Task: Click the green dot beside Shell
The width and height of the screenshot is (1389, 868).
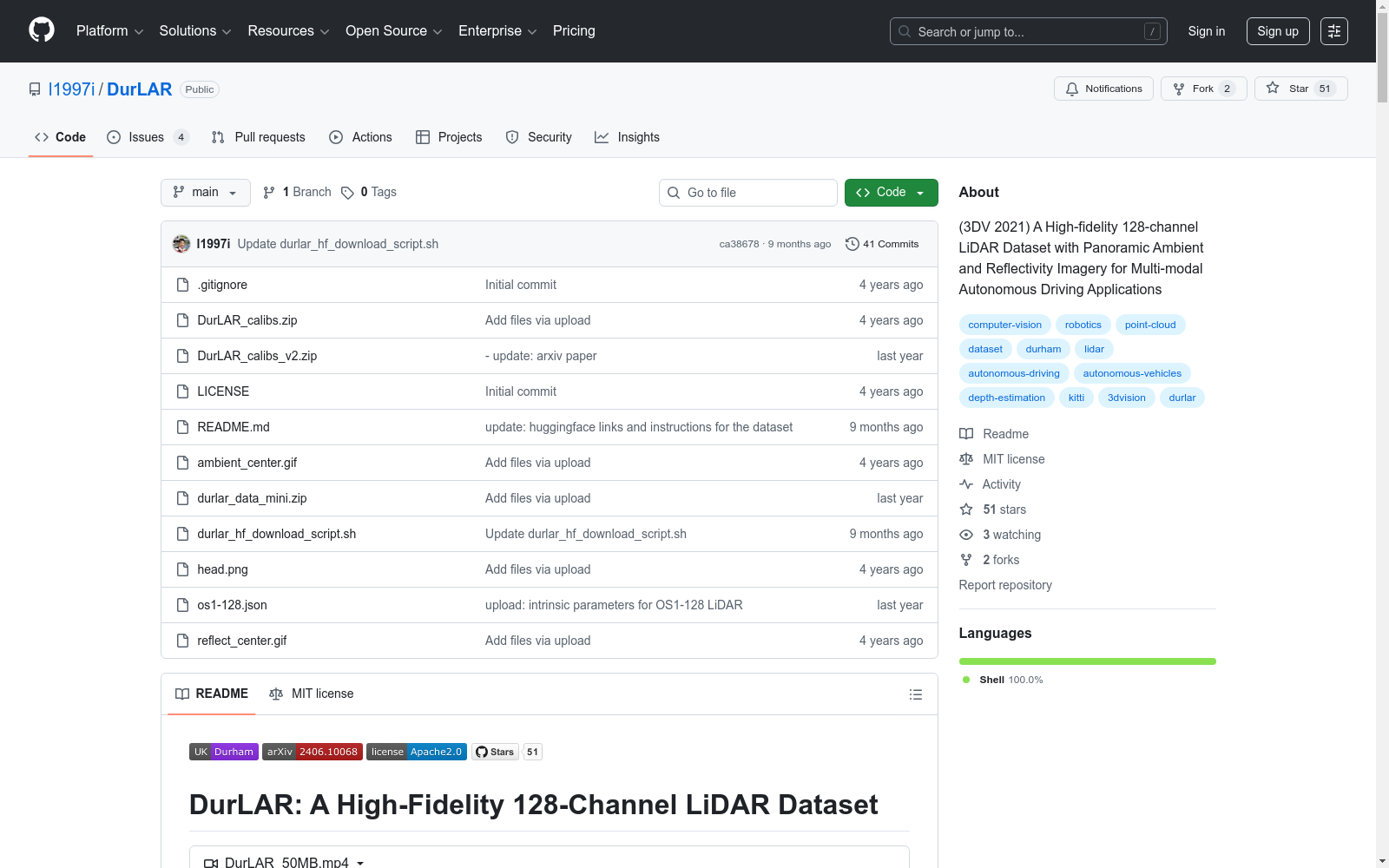Action: pos(966,680)
